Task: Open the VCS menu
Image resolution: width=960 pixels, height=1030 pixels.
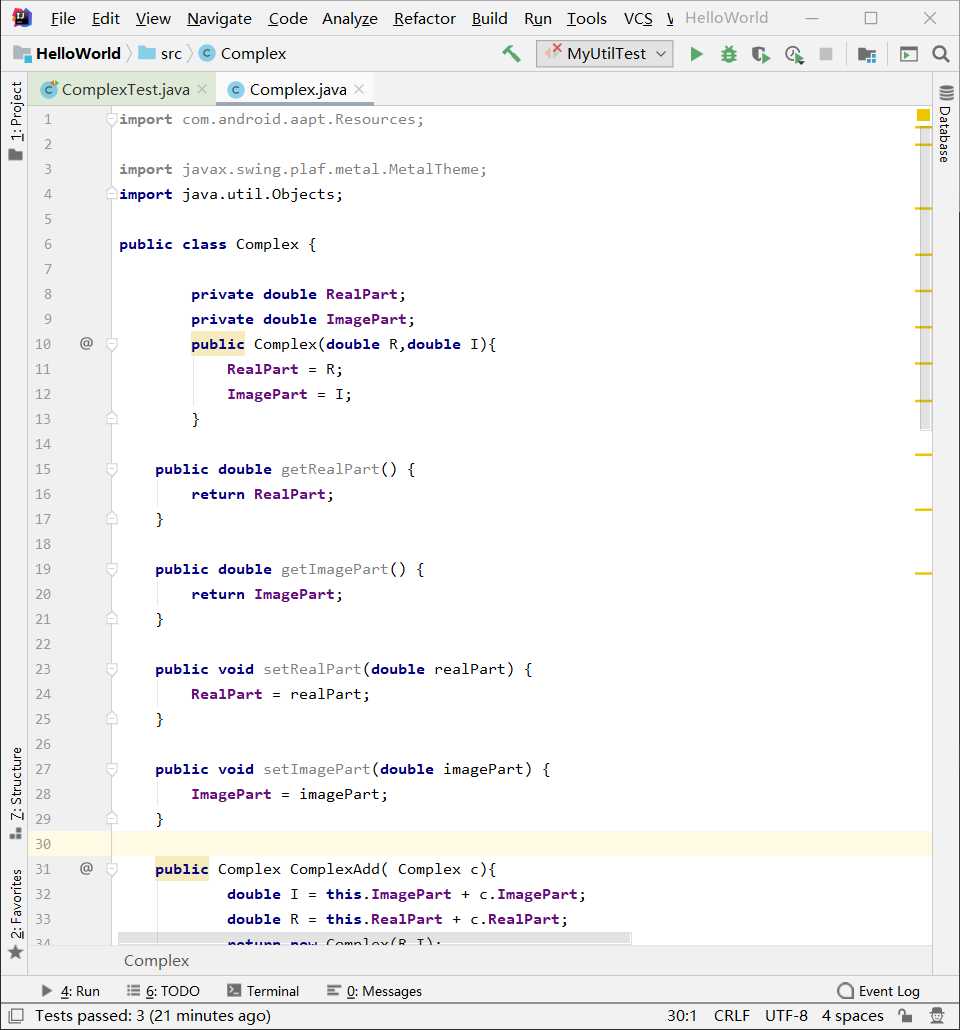Action: pos(638,18)
